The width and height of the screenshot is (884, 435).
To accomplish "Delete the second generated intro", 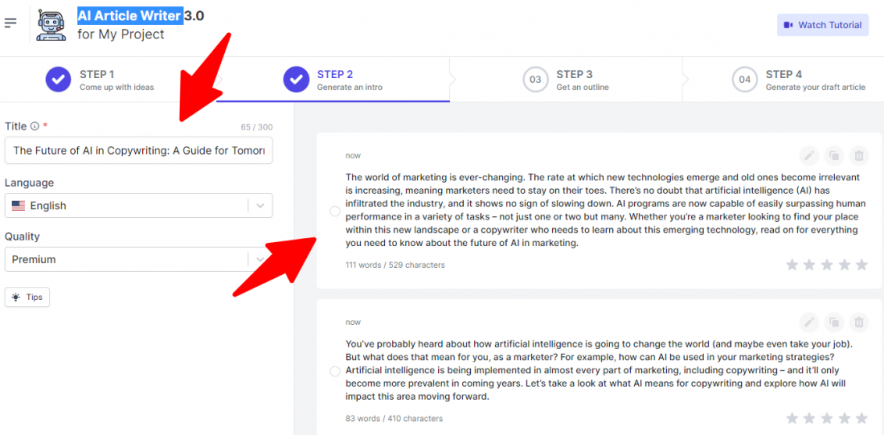I will point(859,322).
